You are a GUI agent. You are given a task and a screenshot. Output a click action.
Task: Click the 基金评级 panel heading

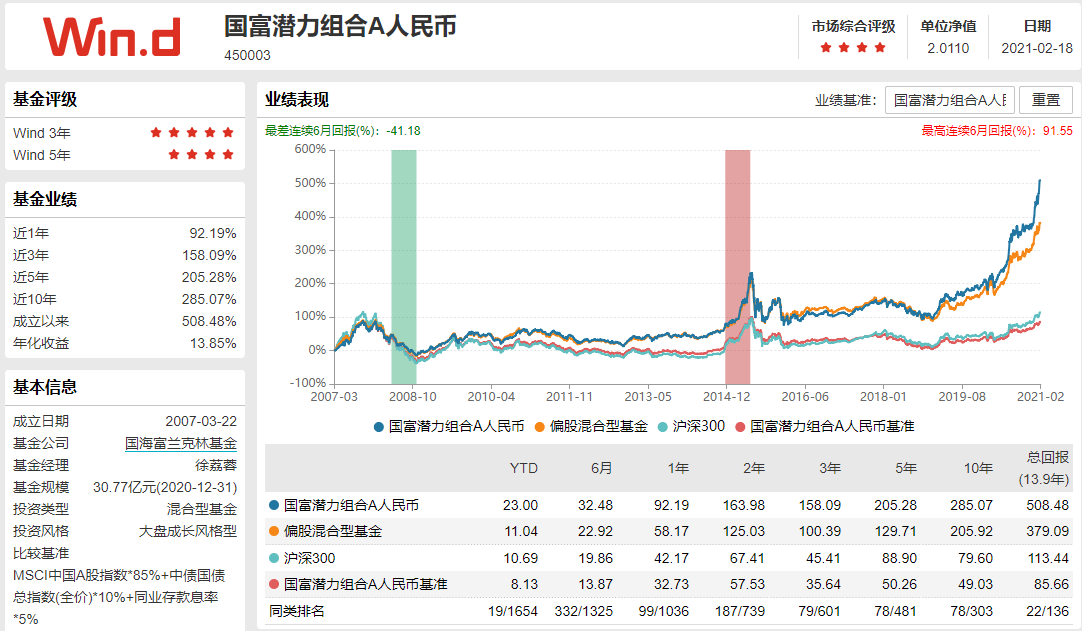click(x=45, y=99)
